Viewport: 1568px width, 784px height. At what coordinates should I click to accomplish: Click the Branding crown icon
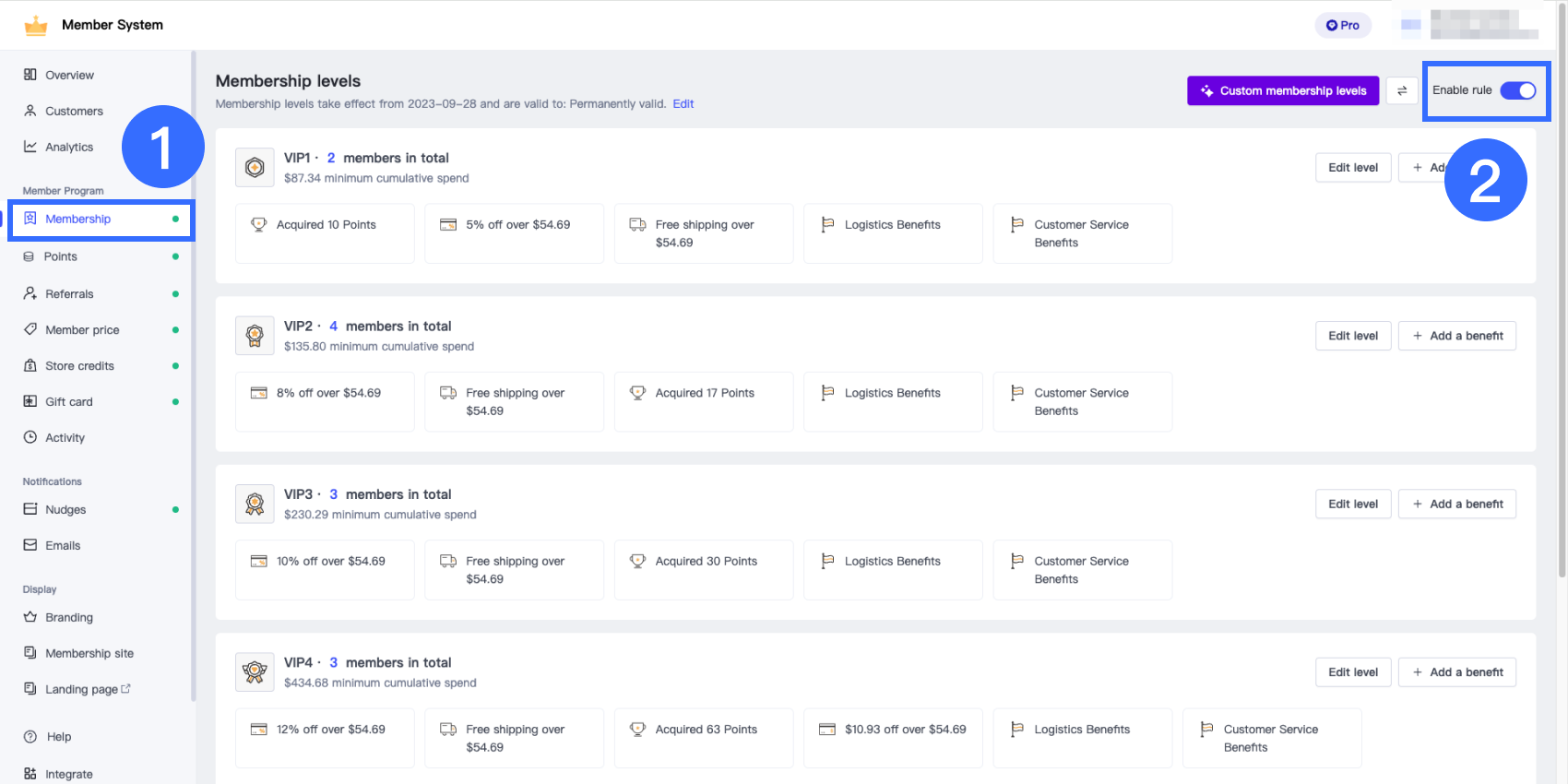pos(30,617)
